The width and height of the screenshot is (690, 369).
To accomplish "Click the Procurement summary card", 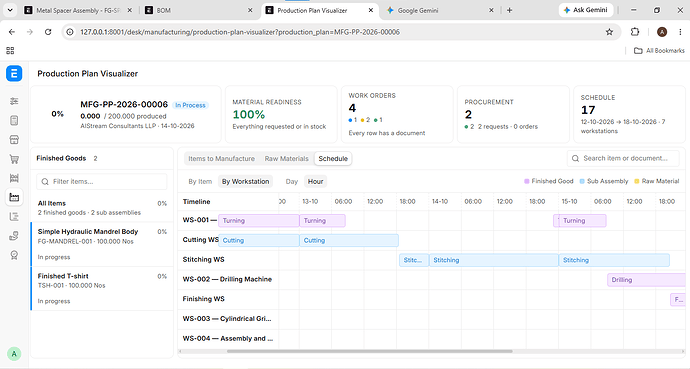I will tap(513, 114).
